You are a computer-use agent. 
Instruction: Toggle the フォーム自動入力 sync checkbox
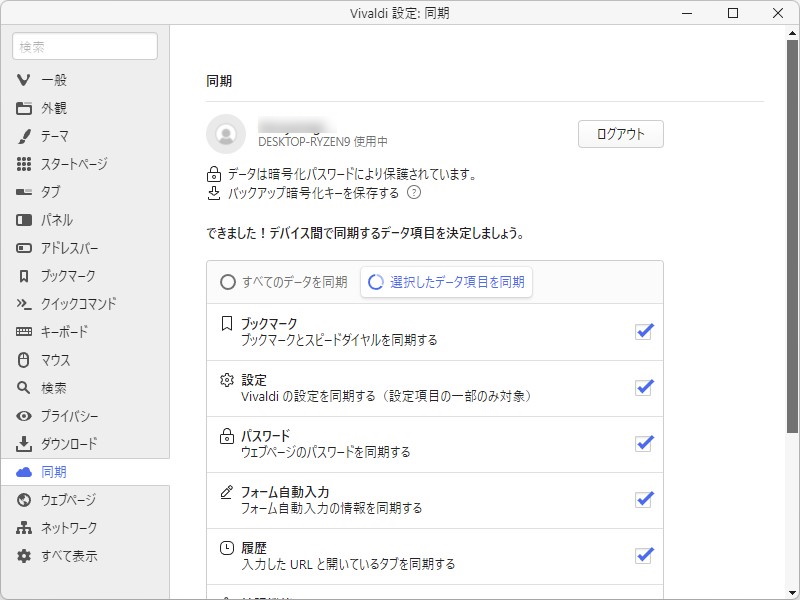pos(643,500)
